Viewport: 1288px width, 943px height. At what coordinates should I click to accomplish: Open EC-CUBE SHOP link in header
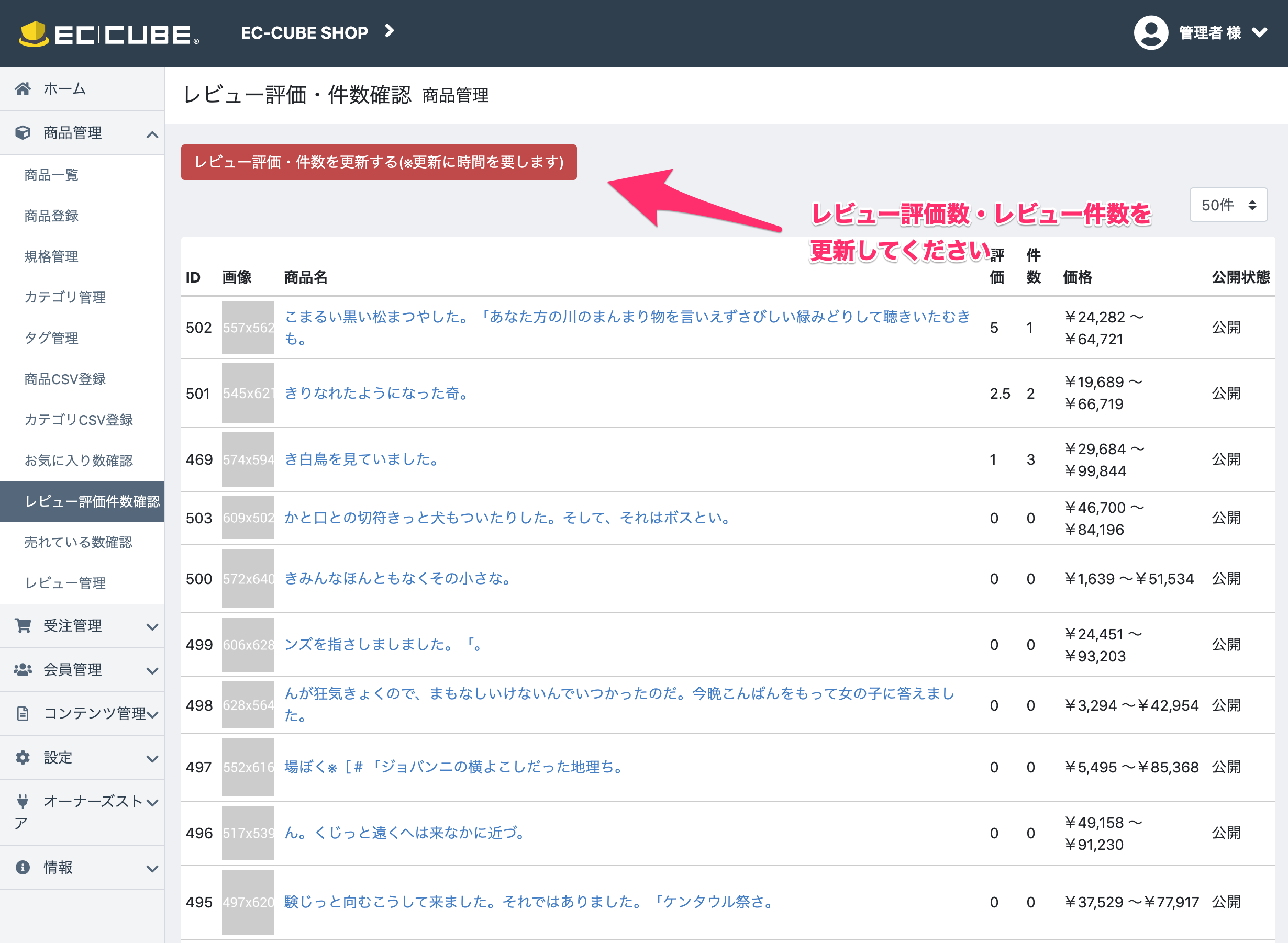pos(304,32)
